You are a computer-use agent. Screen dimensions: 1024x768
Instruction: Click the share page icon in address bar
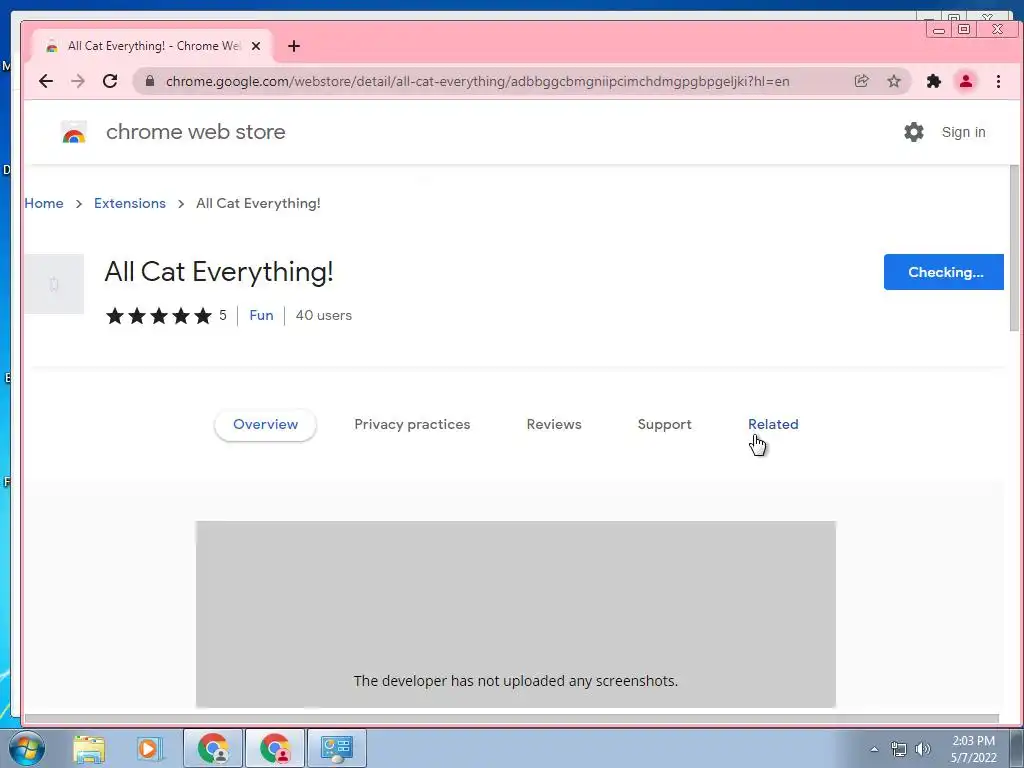(861, 81)
